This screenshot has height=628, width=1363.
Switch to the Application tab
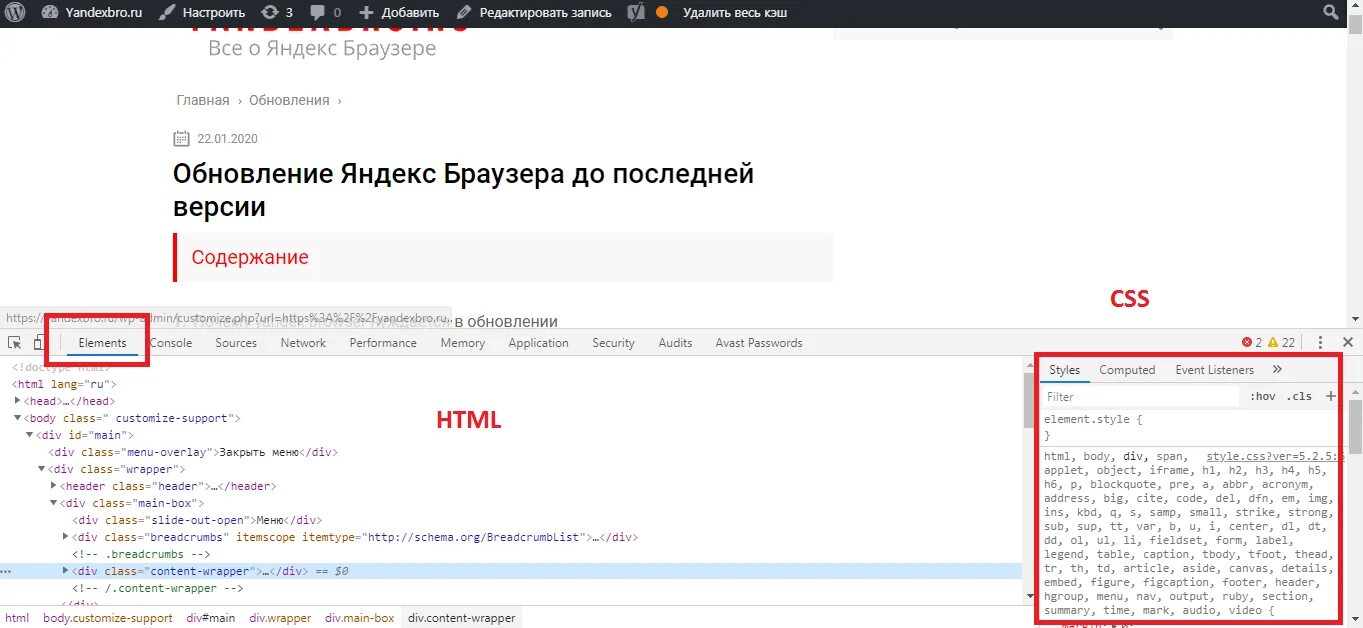(x=538, y=343)
